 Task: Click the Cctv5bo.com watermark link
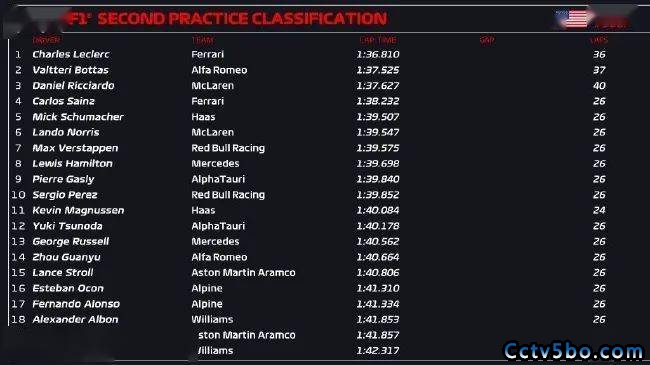pyautogui.click(x=573, y=351)
